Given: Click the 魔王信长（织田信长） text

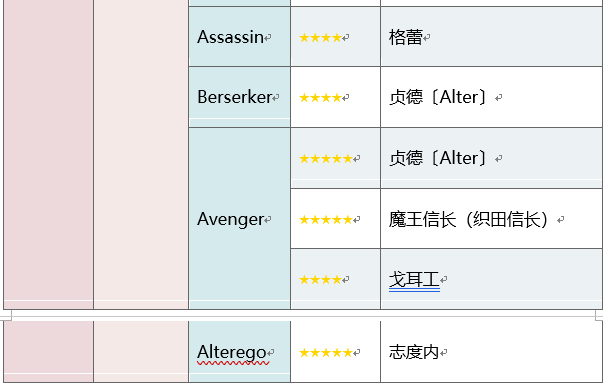Looking at the screenshot, I should click(471, 220).
